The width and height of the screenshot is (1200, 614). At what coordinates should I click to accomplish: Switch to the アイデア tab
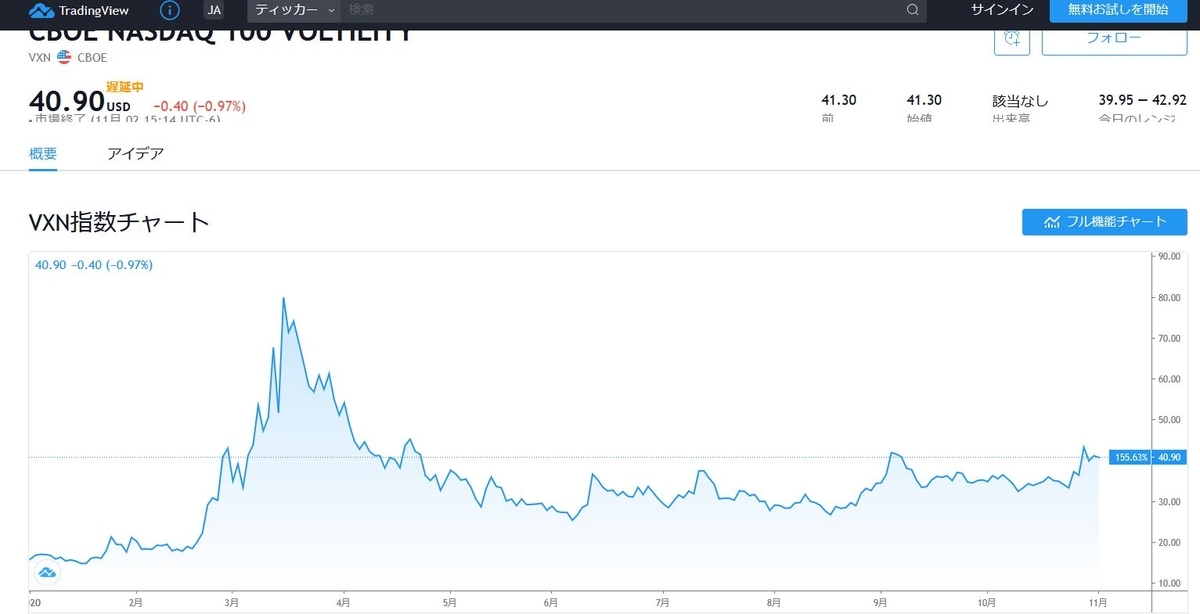click(x=135, y=154)
